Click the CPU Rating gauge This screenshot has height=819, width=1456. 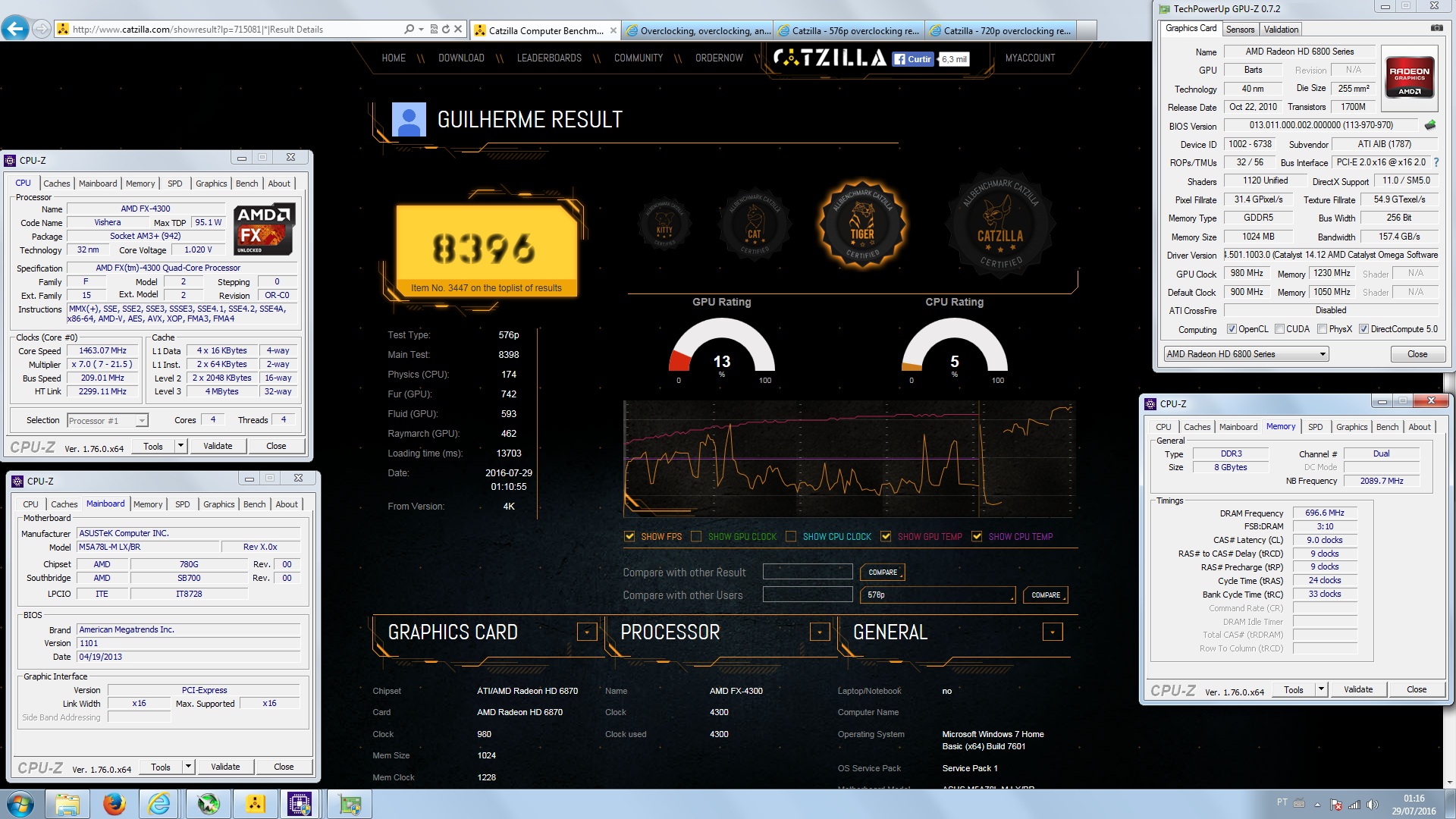(x=955, y=347)
